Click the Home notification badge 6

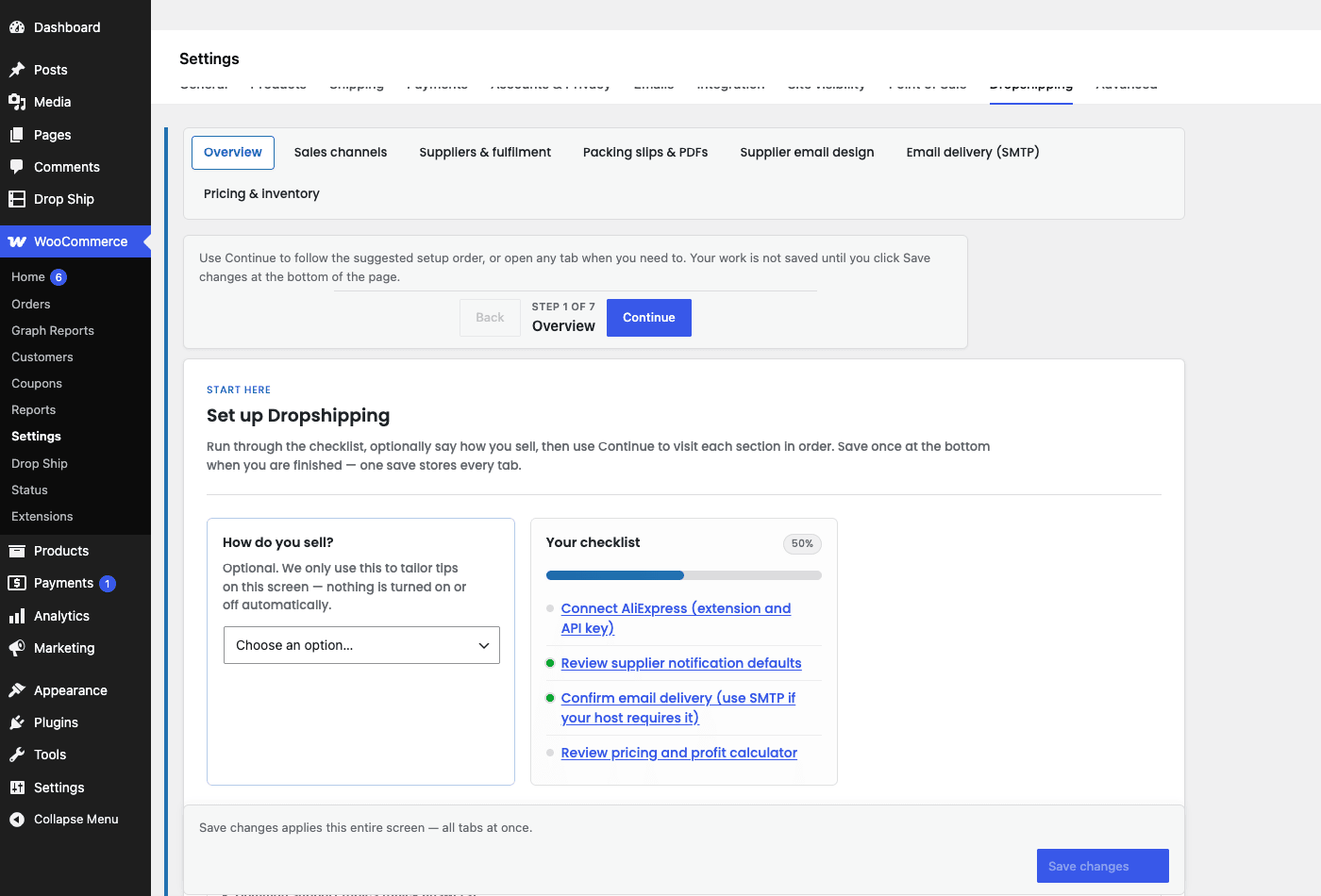pos(59,277)
